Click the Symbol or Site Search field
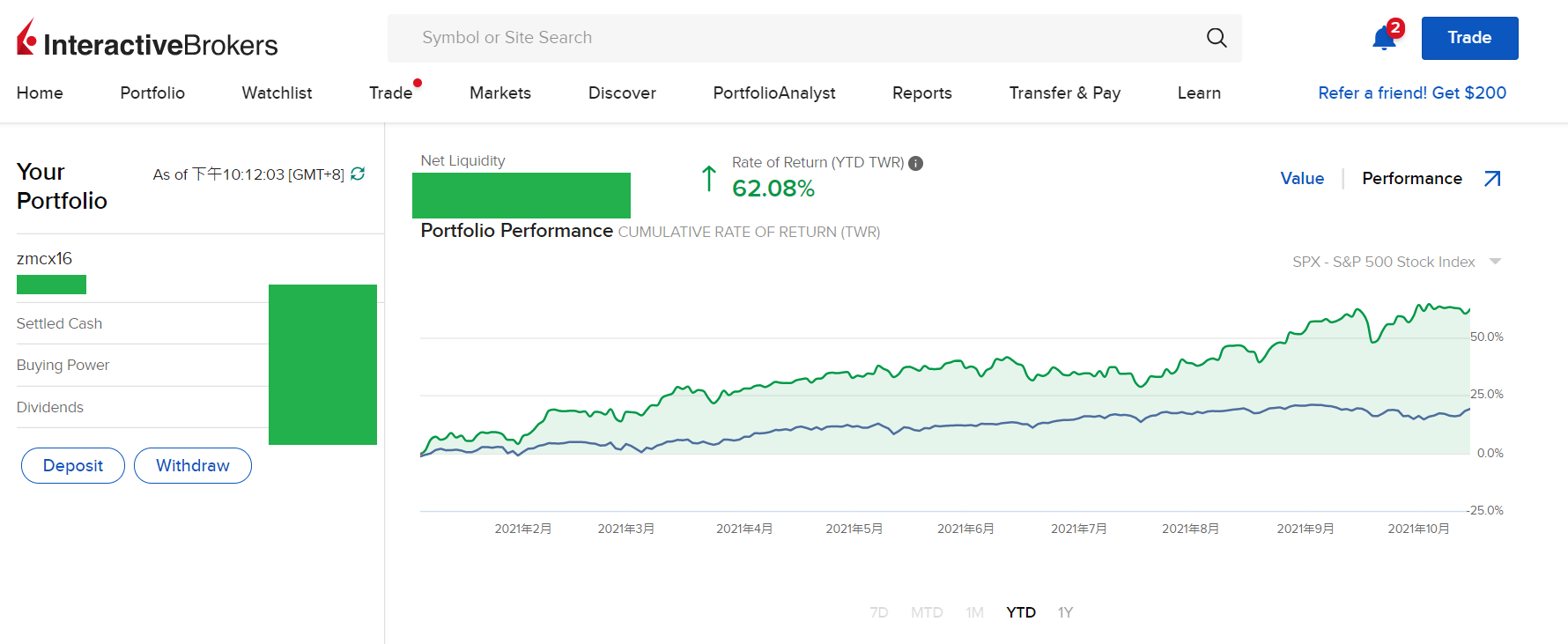Image resolution: width=1568 pixels, height=644 pixels. [793, 38]
